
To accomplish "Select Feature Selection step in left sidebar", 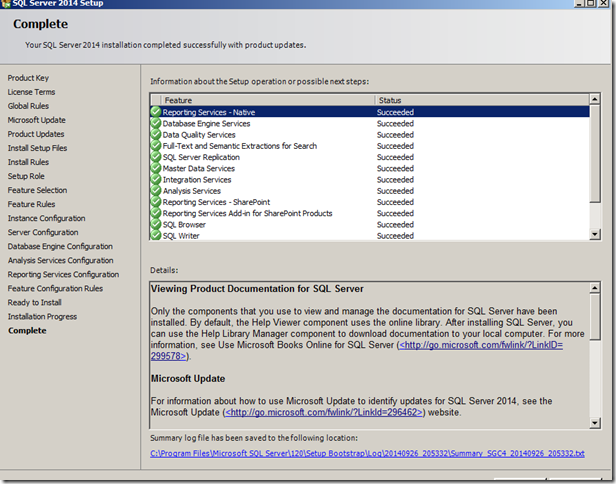I will pyautogui.click(x=38, y=190).
